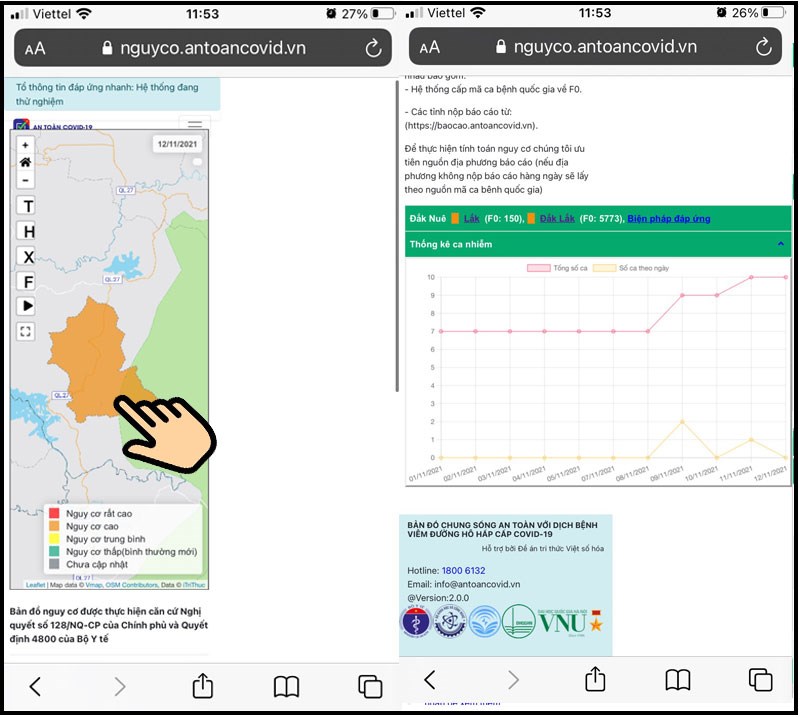Play the map timeline animation
This screenshot has width=800, height=717.
point(26,306)
